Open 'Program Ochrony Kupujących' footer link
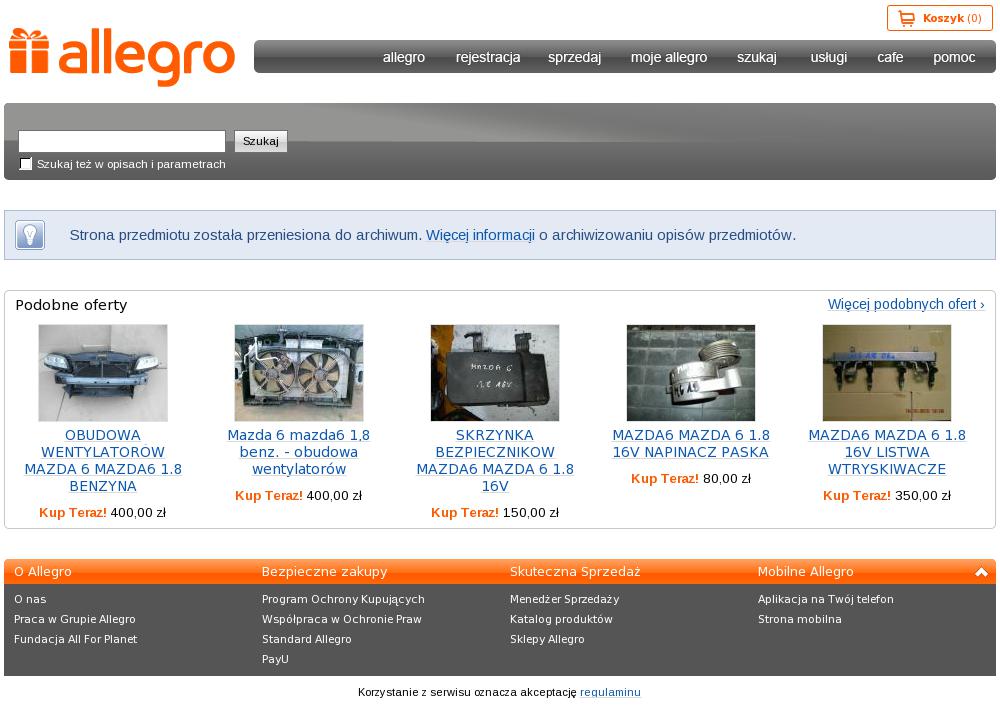Viewport: 1000px width, 712px height. (x=343, y=599)
